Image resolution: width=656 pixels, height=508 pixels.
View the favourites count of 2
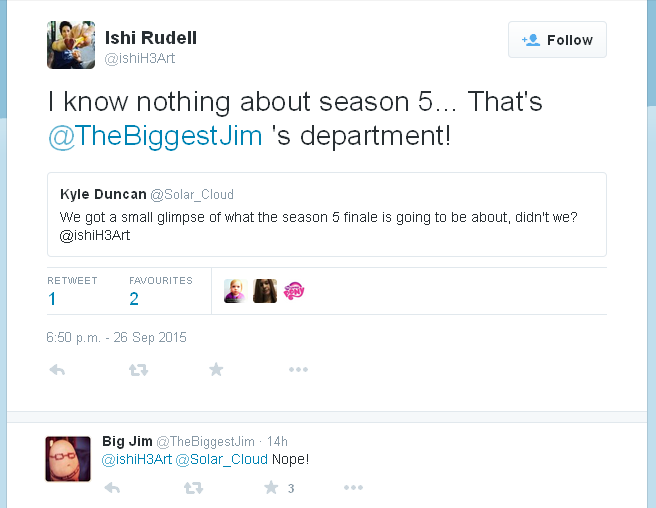134,298
